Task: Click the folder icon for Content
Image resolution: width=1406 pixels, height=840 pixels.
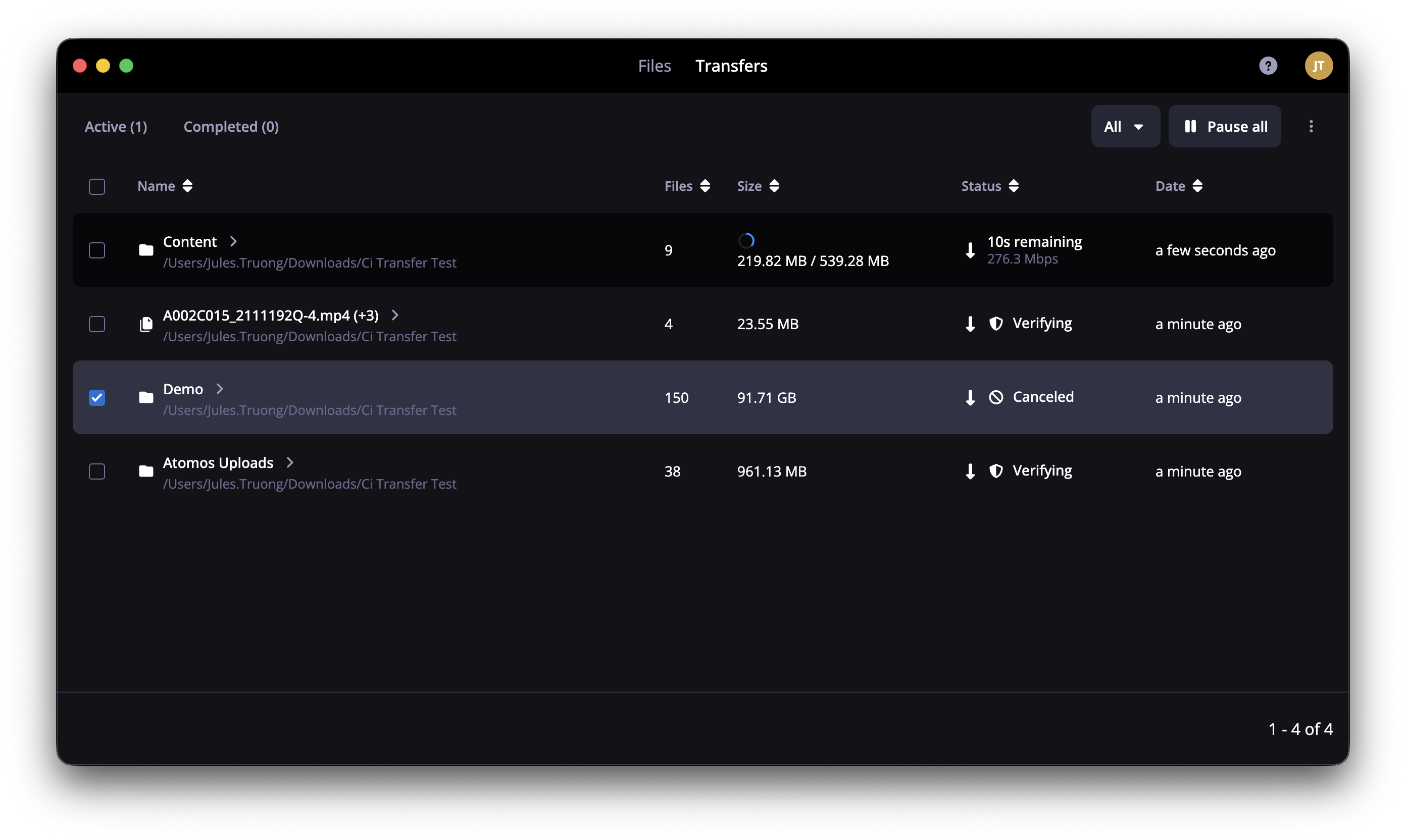Action: point(146,250)
